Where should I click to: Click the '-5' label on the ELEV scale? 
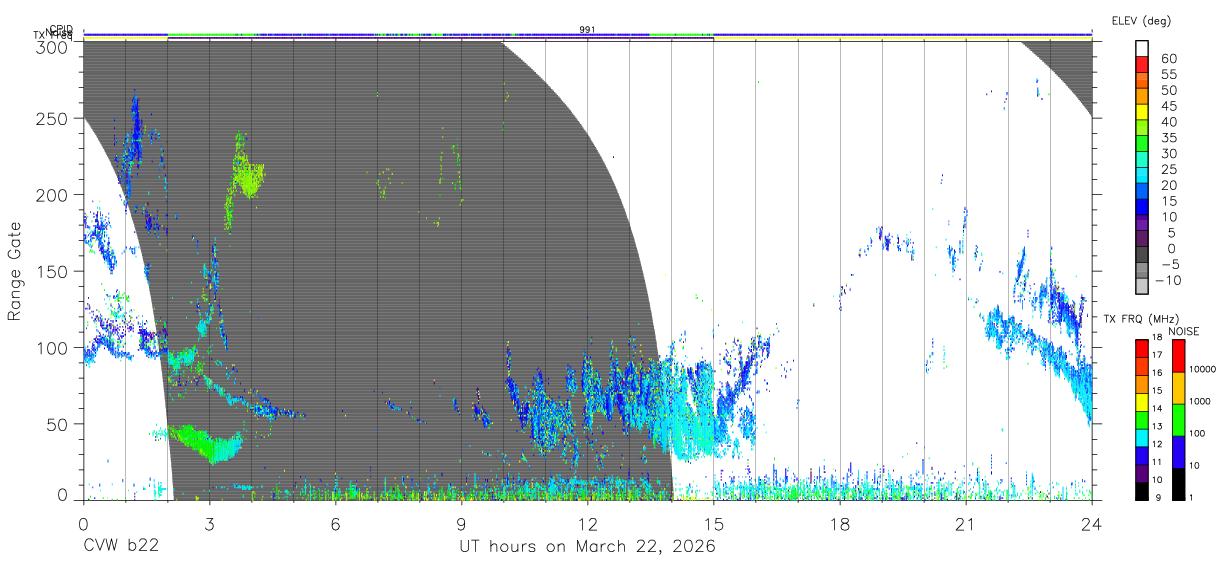(x=1169, y=264)
